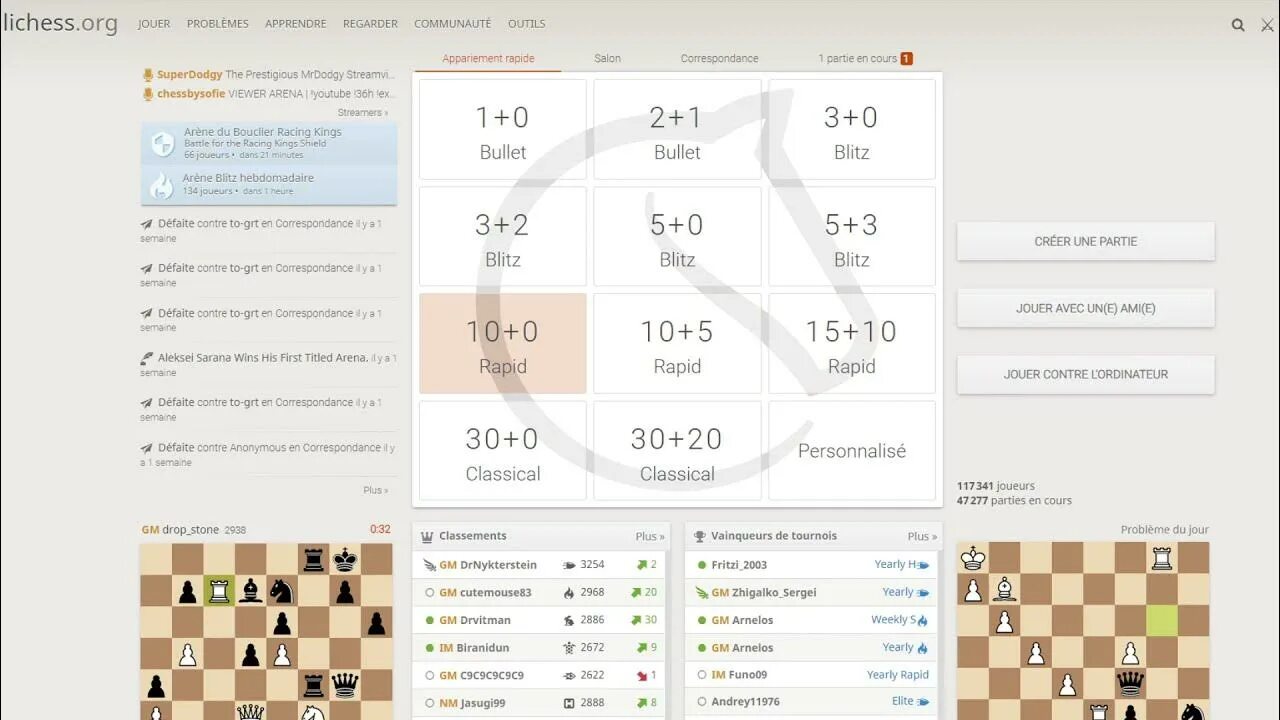1280x720 pixels.
Task: Click GM drop_stone player name
Action: 182,530
